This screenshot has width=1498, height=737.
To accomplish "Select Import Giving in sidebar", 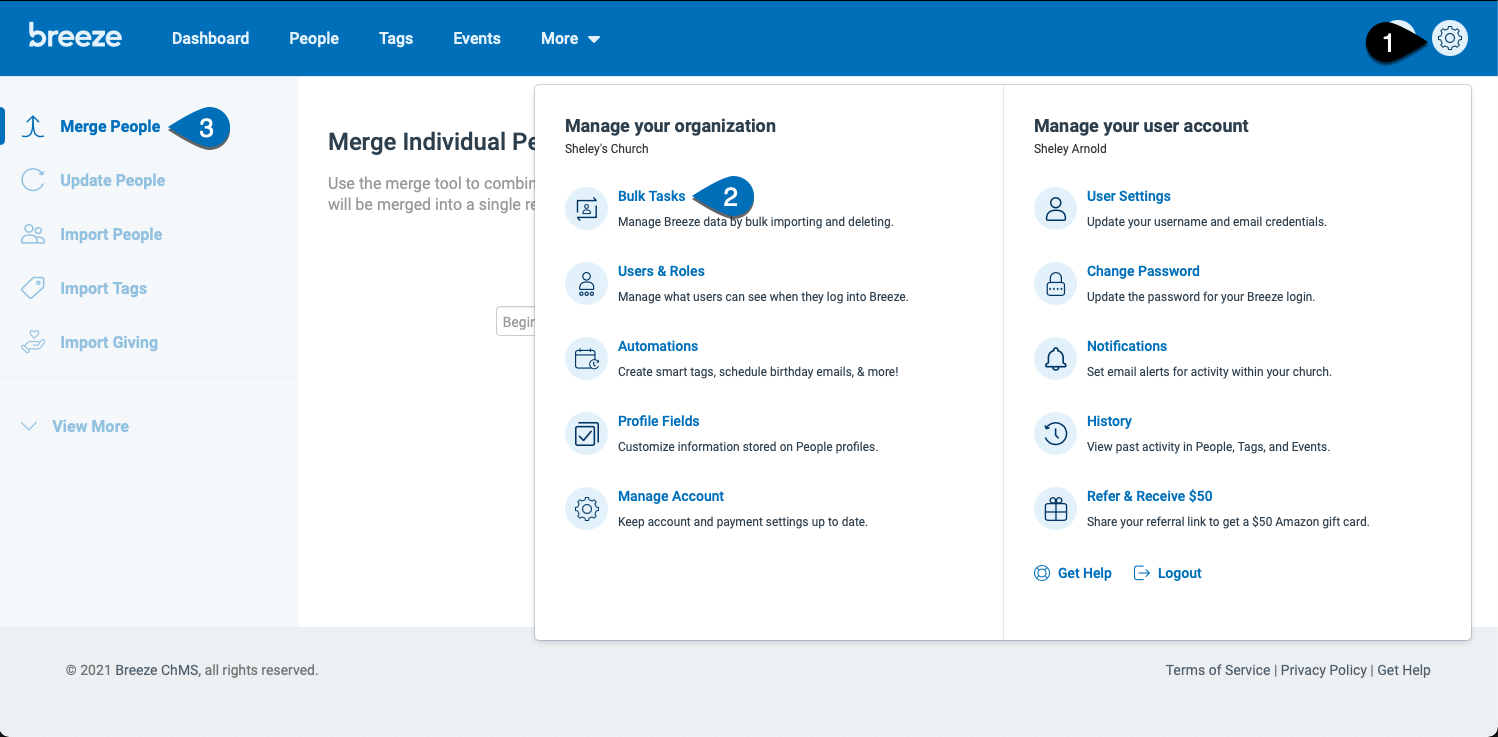I will pyautogui.click(x=109, y=342).
